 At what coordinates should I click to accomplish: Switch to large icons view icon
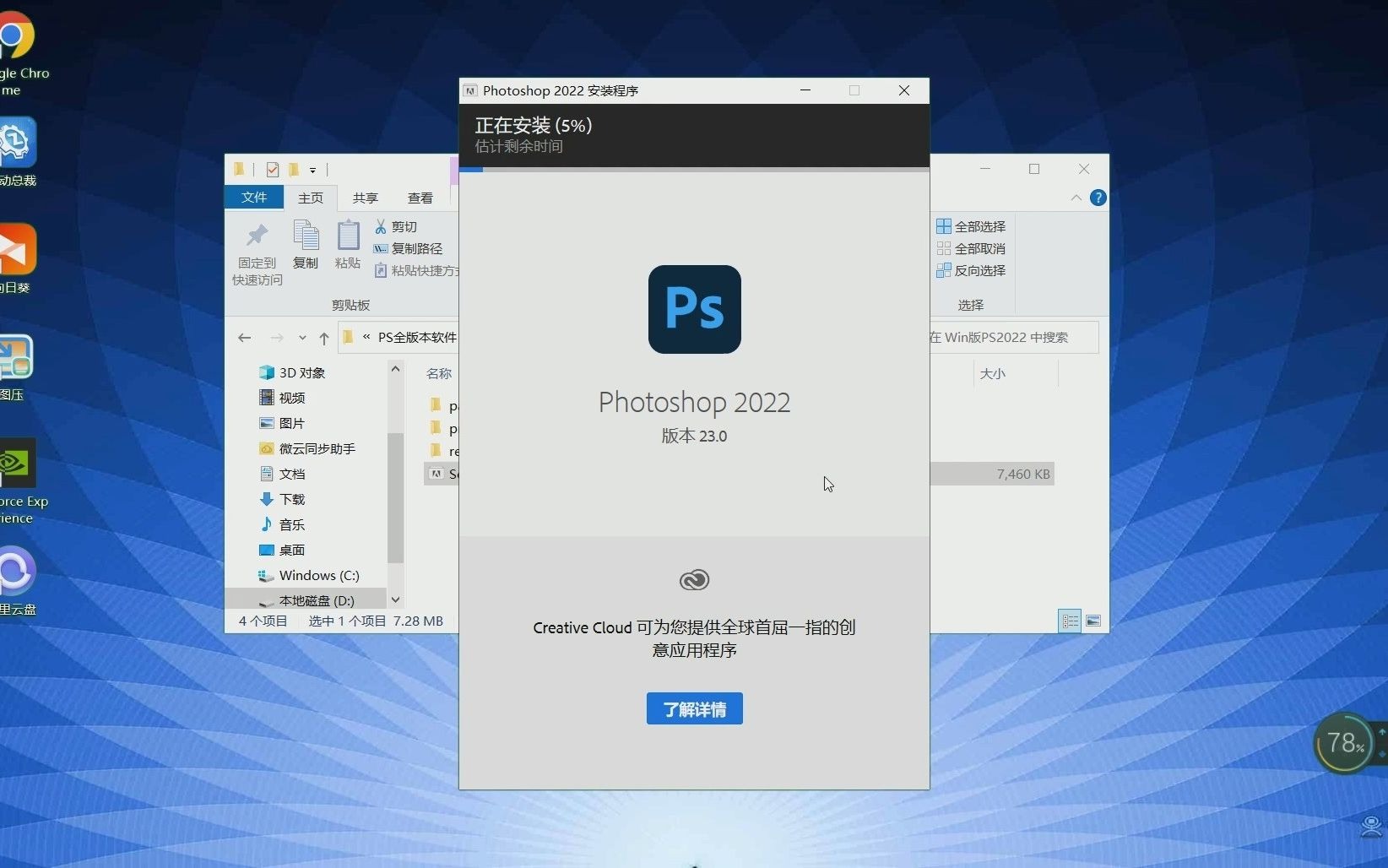click(x=1093, y=621)
